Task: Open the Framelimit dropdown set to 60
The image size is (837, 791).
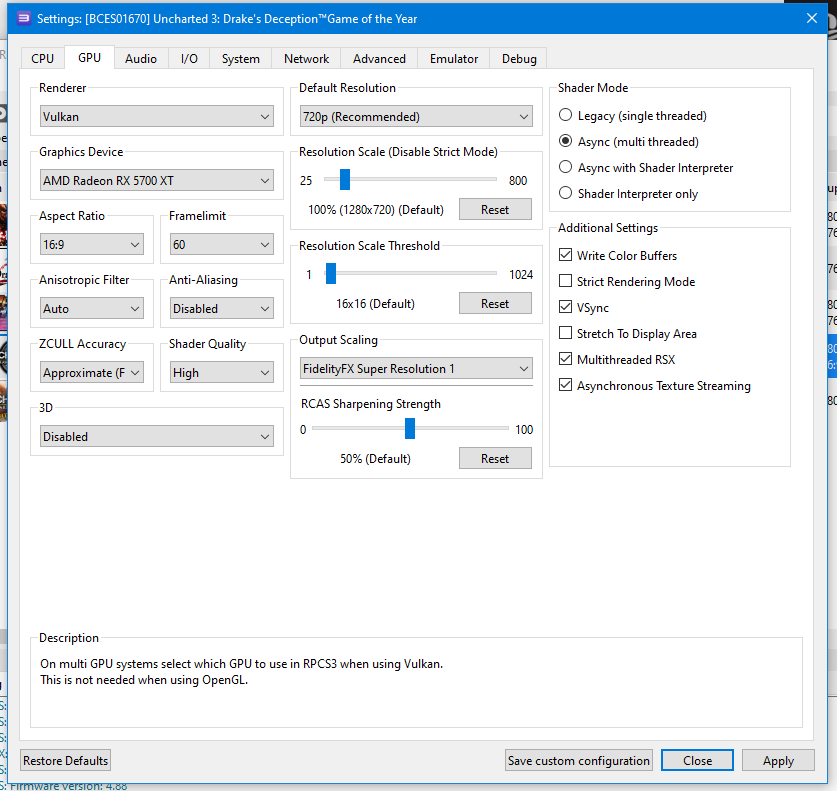Action: coord(221,245)
